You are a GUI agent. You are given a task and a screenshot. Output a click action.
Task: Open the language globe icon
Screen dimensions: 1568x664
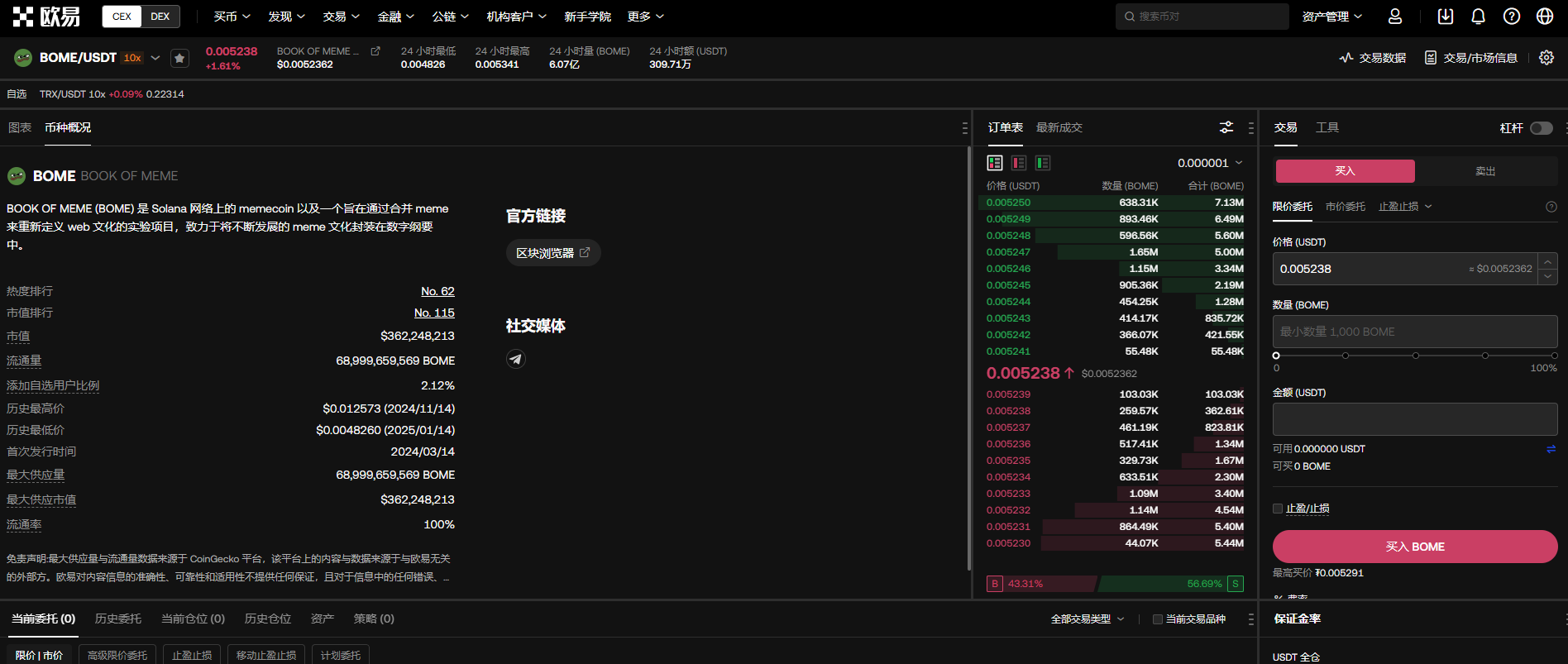(x=1545, y=17)
